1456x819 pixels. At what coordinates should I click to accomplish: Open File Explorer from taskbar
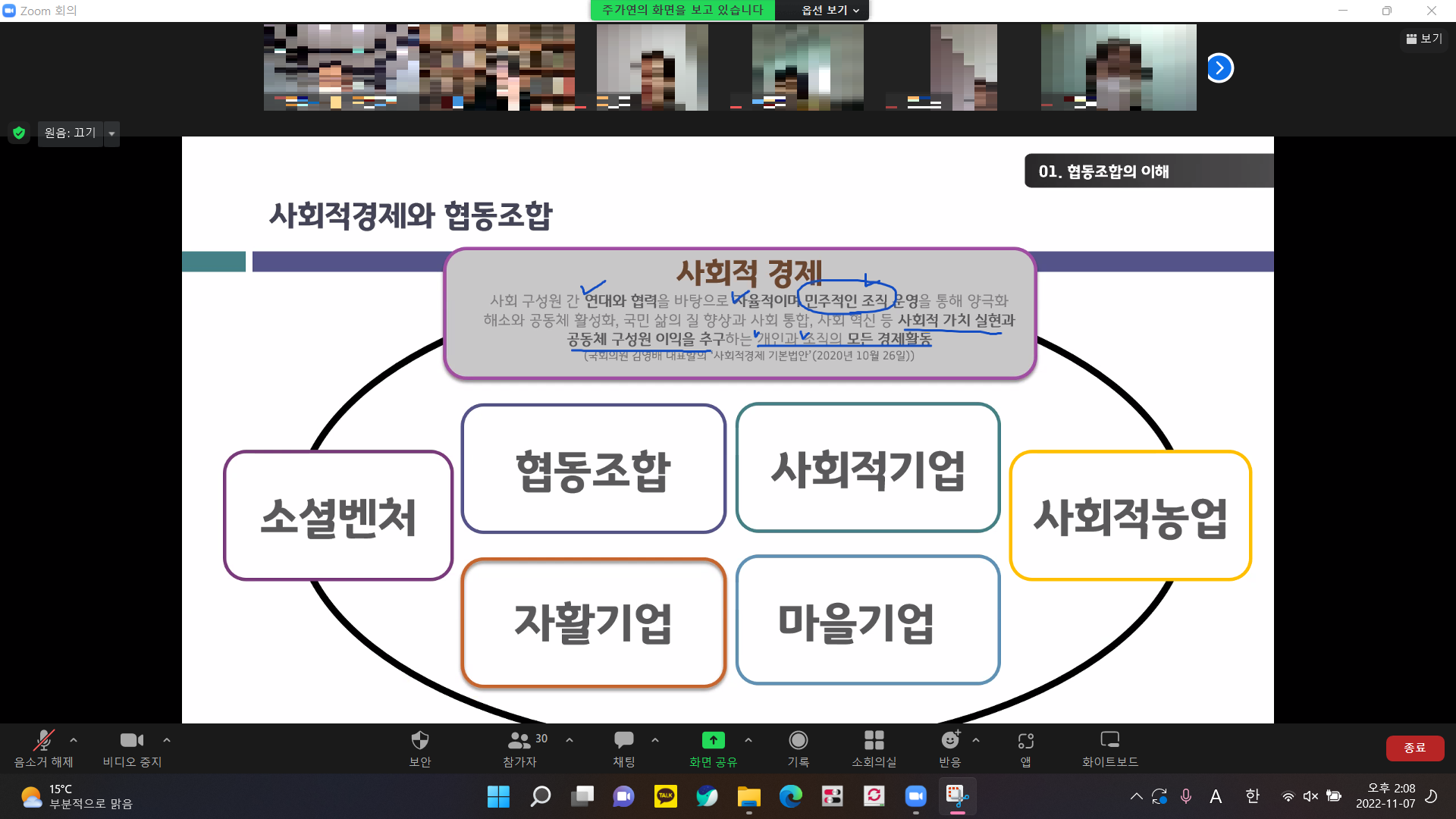748,796
